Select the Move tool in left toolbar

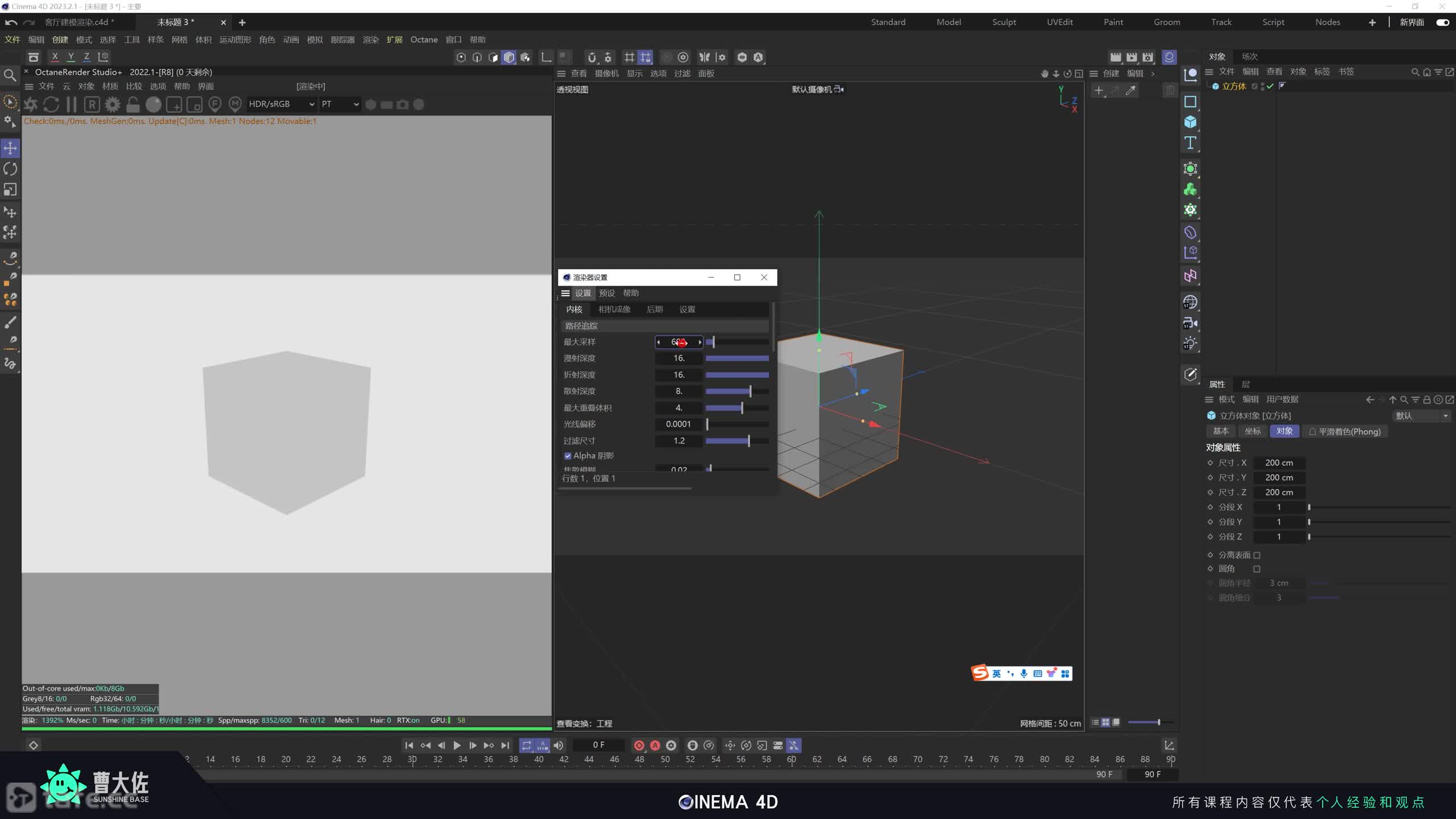point(10,148)
